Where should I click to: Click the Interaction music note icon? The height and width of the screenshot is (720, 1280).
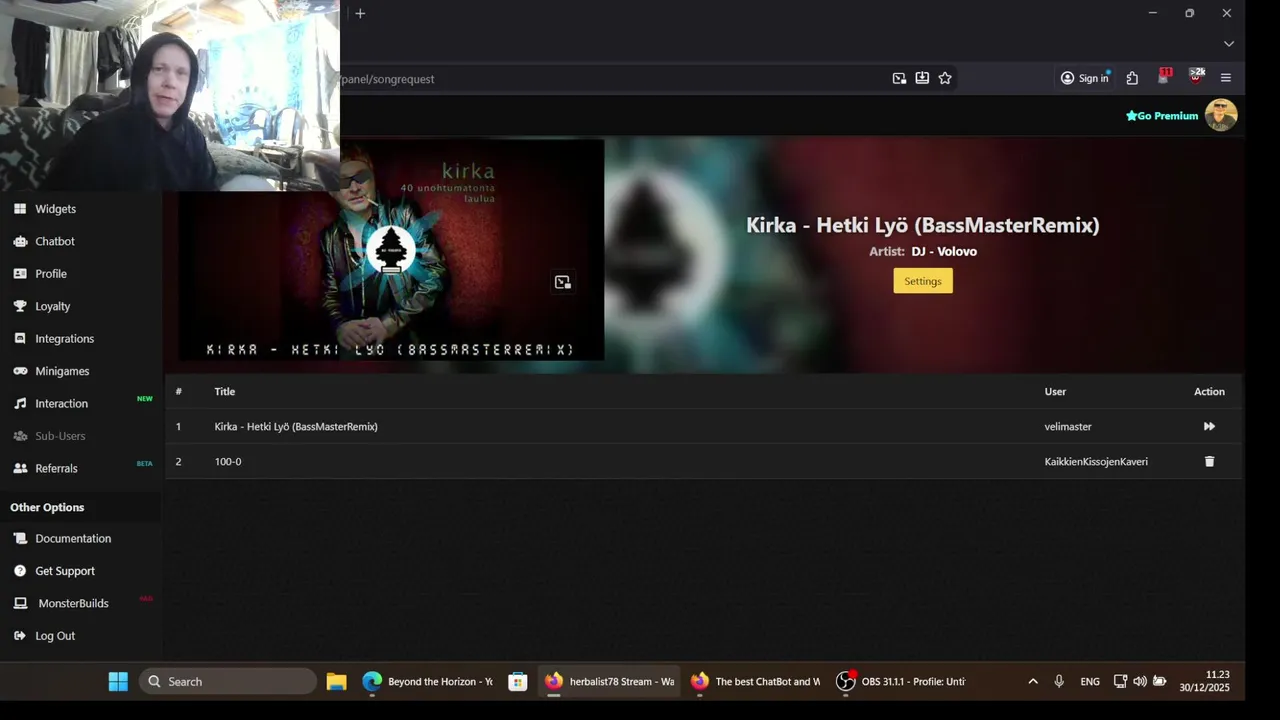click(x=20, y=404)
